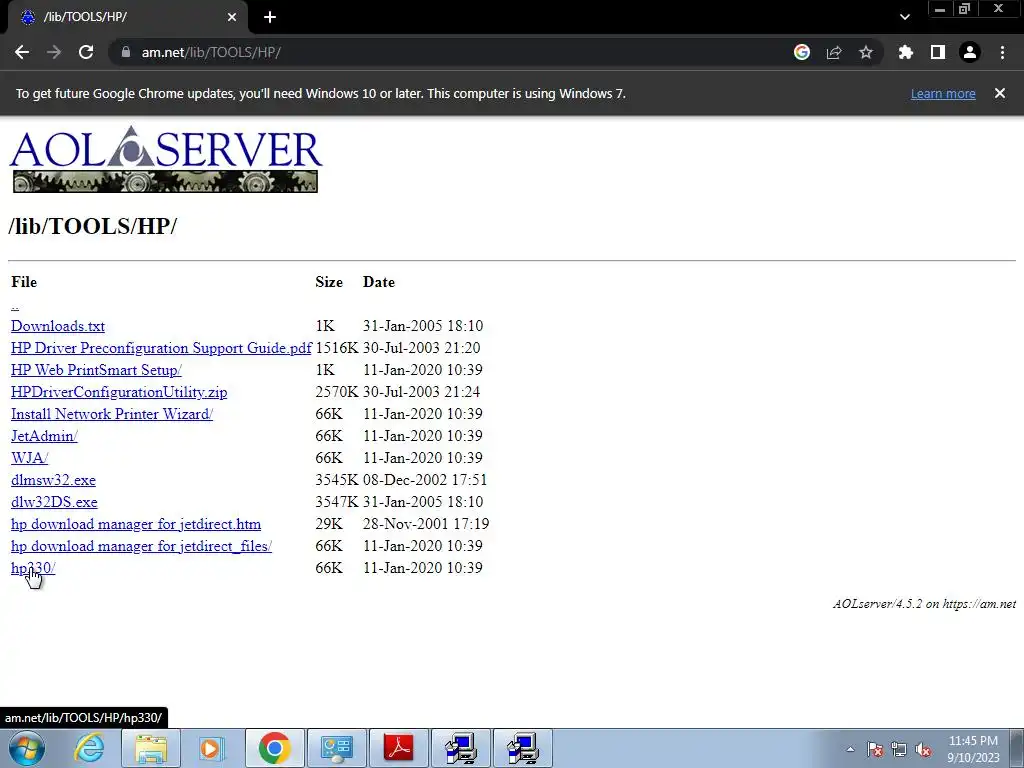
Task: Switch to Chrome taskbar button
Action: [x=274, y=748]
